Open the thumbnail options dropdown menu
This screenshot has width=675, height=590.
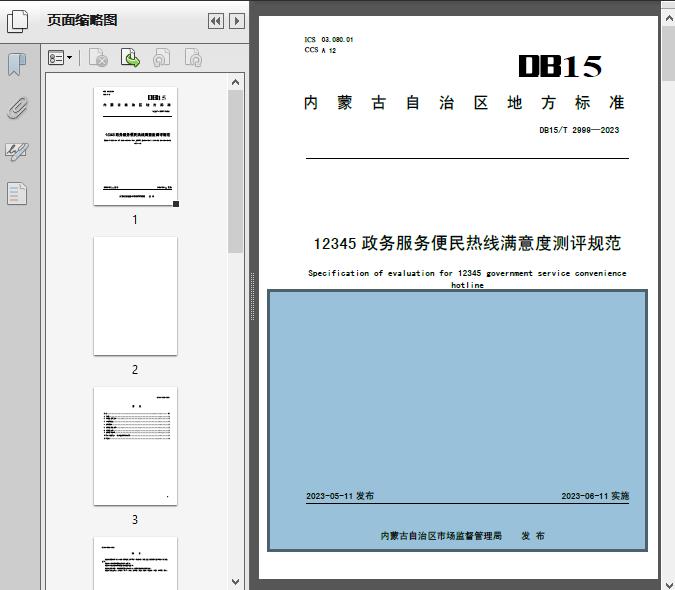[60, 59]
